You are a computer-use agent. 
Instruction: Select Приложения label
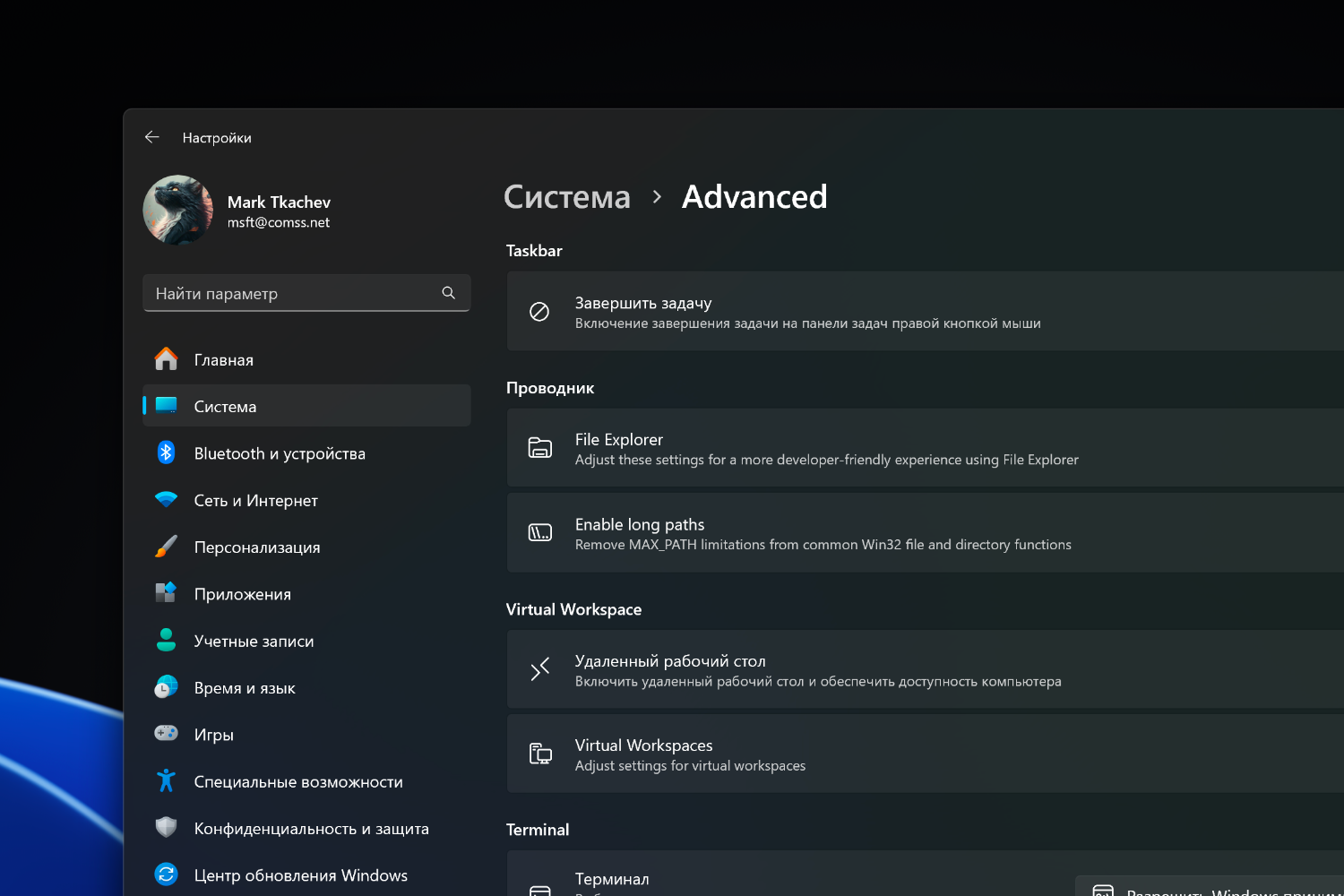point(243,594)
